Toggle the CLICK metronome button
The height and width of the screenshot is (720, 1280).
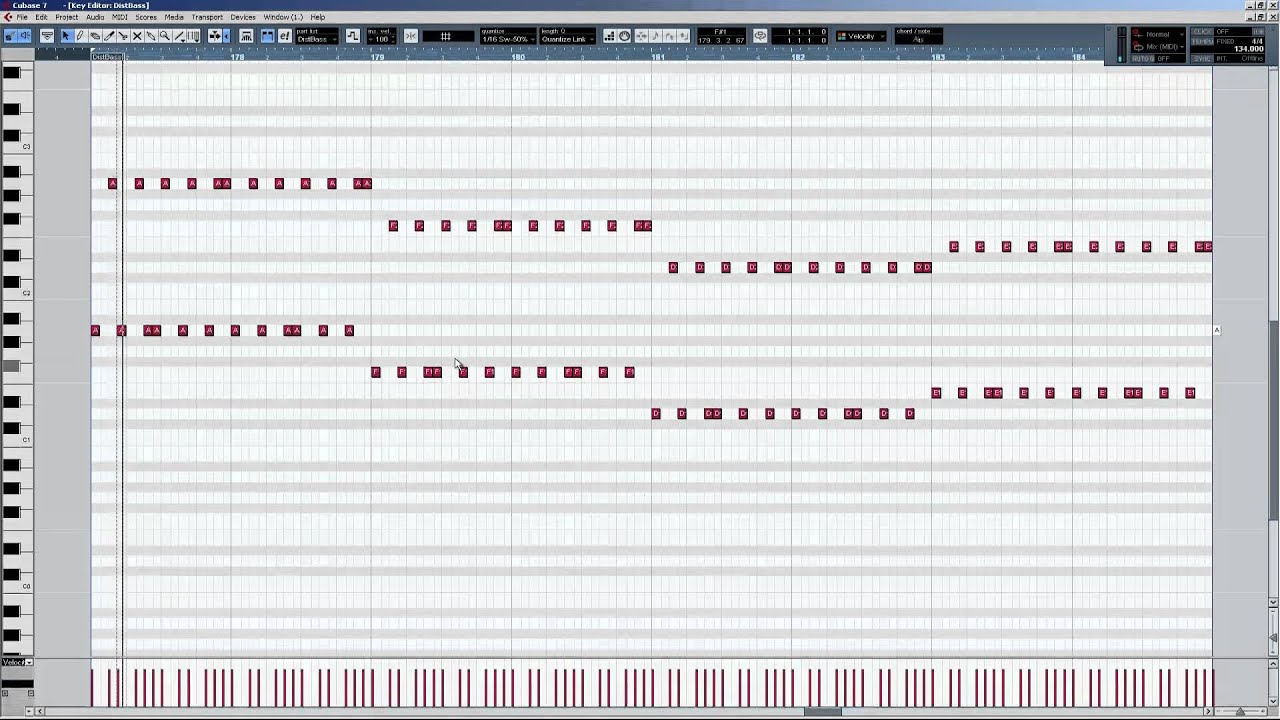click(1202, 31)
